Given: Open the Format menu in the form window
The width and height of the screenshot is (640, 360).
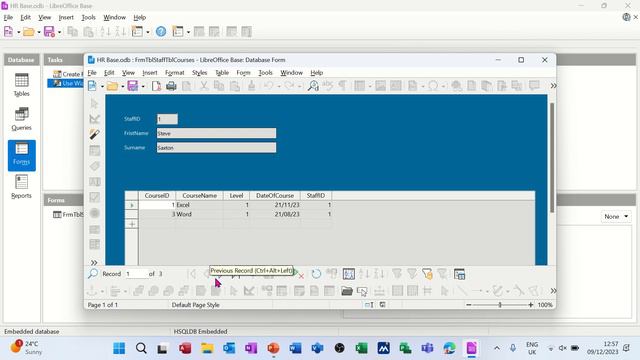Looking at the screenshot, I should (x=175, y=73).
